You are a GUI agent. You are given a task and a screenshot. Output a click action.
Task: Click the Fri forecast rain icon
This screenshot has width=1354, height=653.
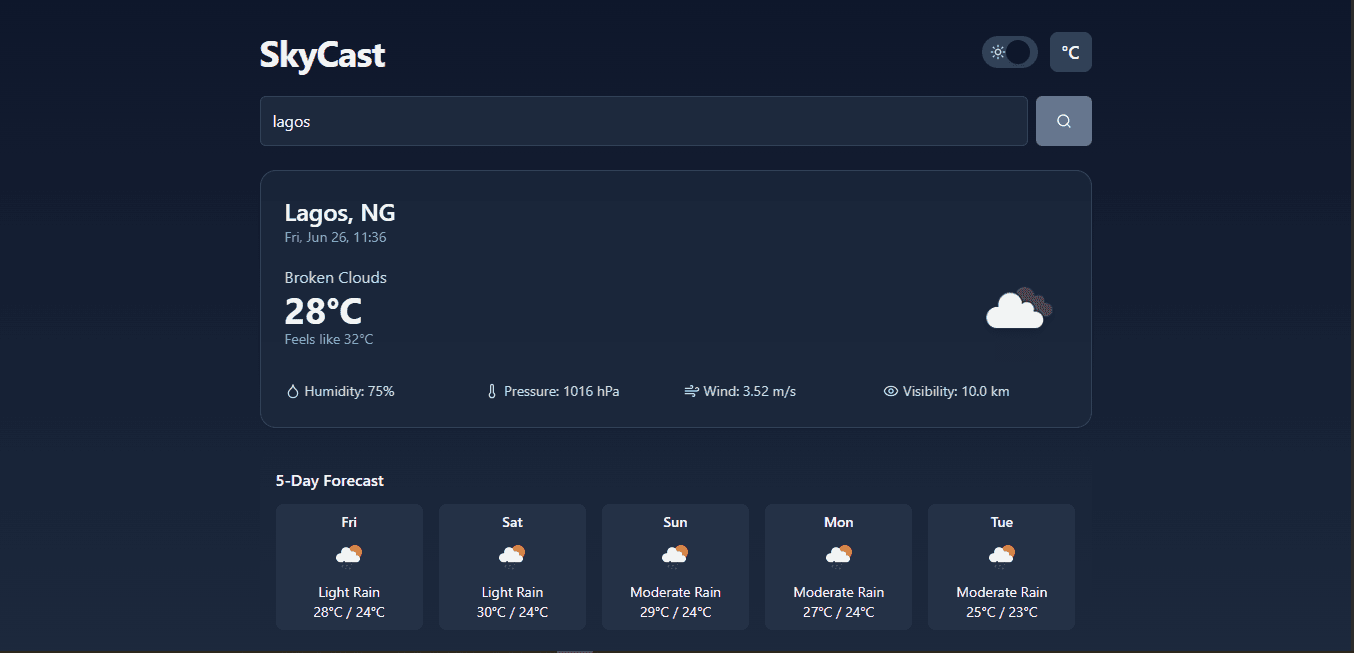349,554
